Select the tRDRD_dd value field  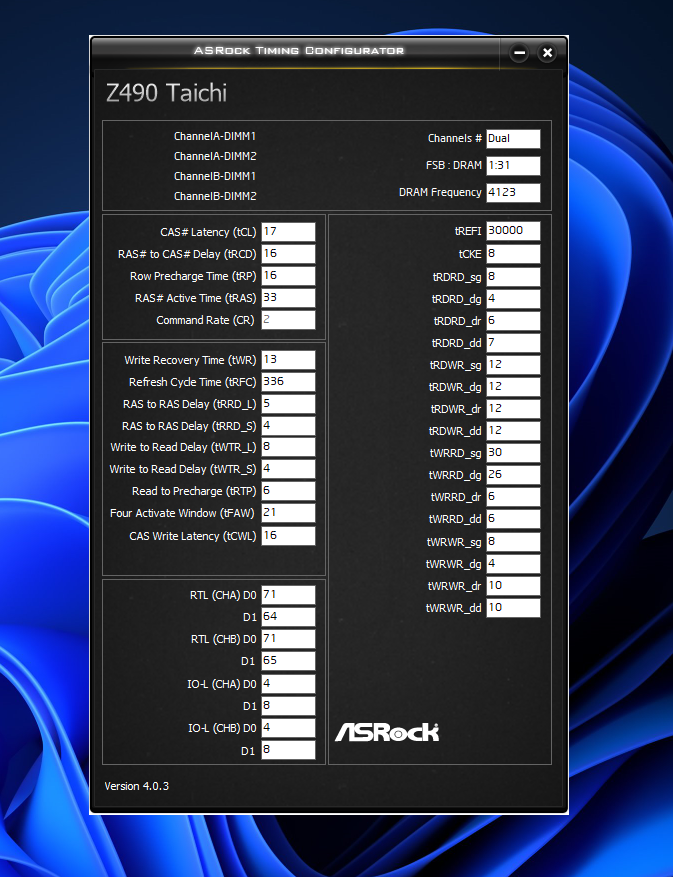[513, 342]
